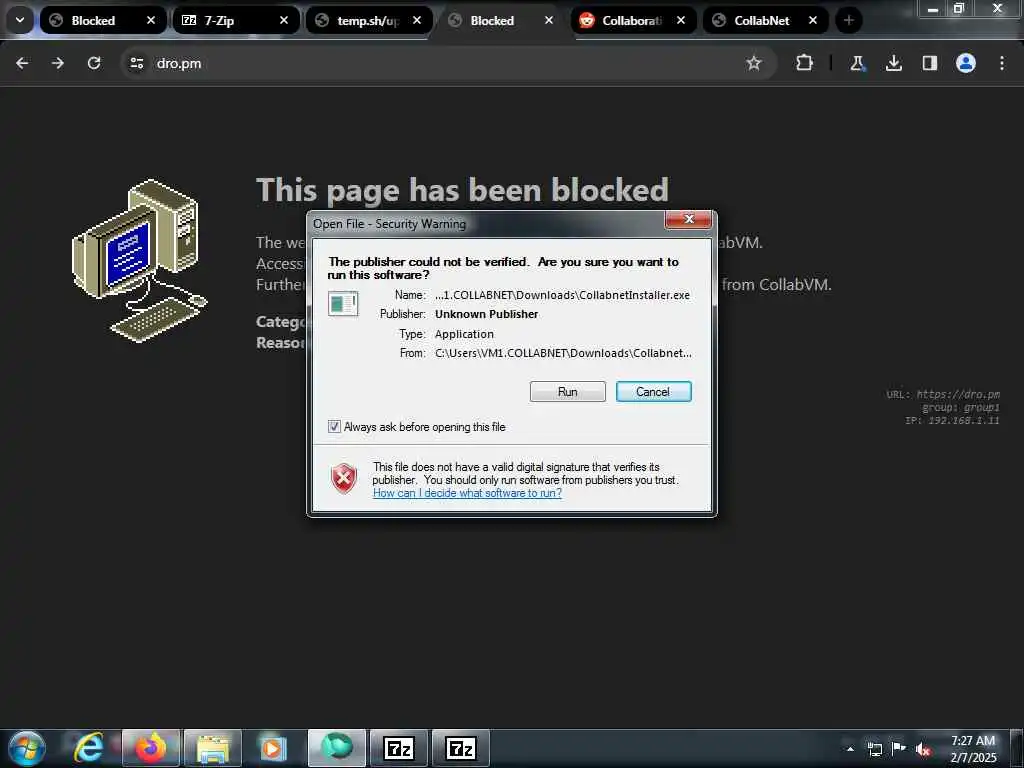Close the 7-Zip tab
Screen dimensions: 1024x768
pyautogui.click(x=284, y=21)
